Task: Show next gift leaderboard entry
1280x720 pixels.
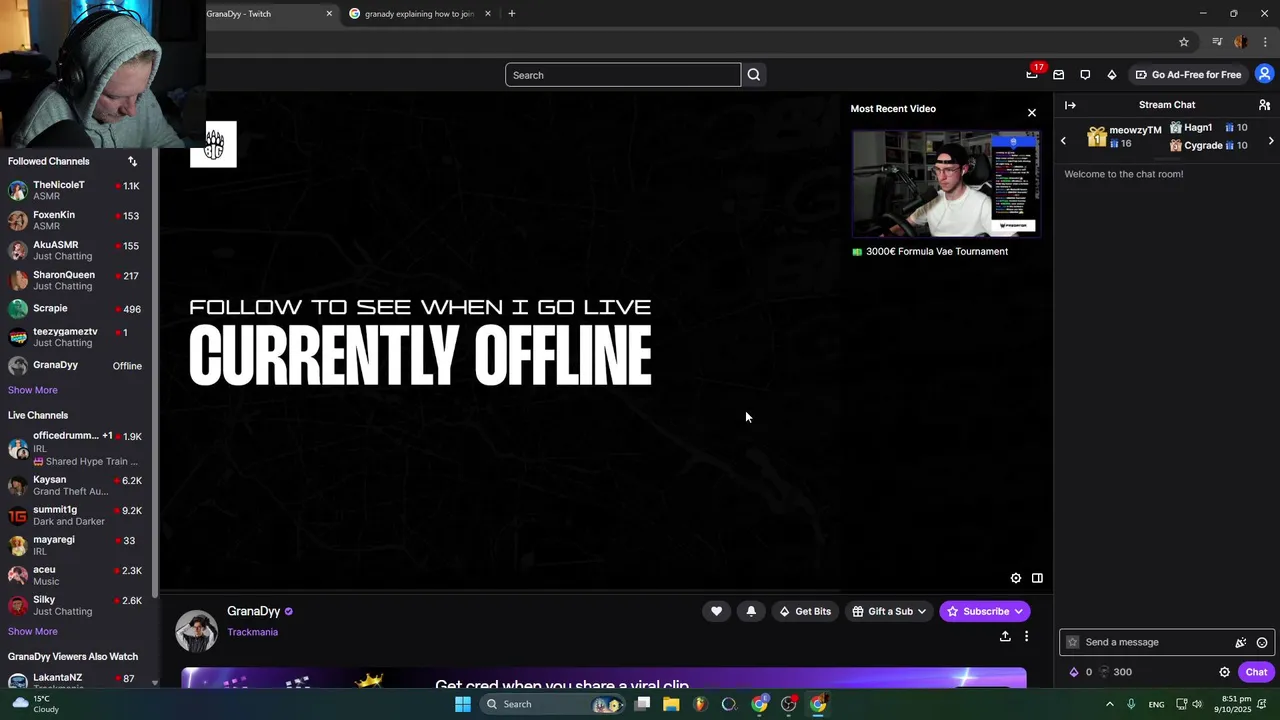Action: (1271, 141)
